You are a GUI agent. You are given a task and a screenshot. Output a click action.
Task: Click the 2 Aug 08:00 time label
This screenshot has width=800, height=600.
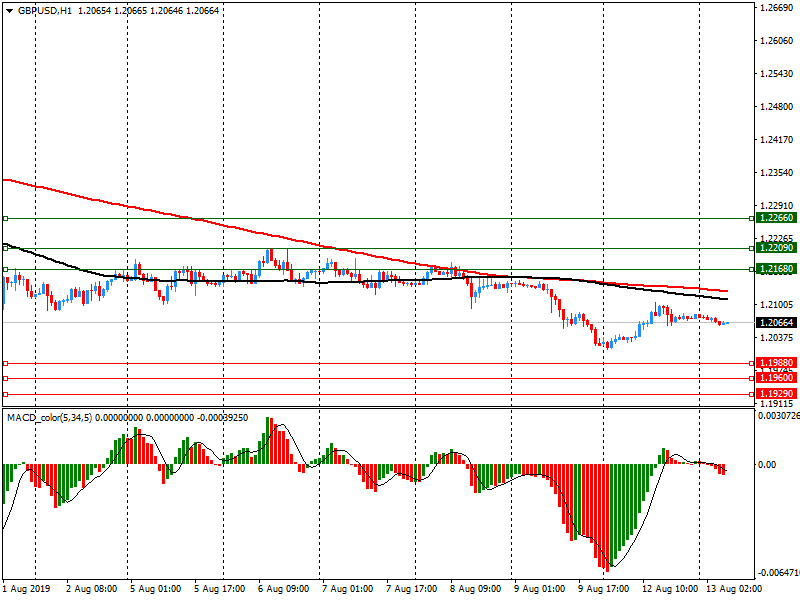coord(92,588)
